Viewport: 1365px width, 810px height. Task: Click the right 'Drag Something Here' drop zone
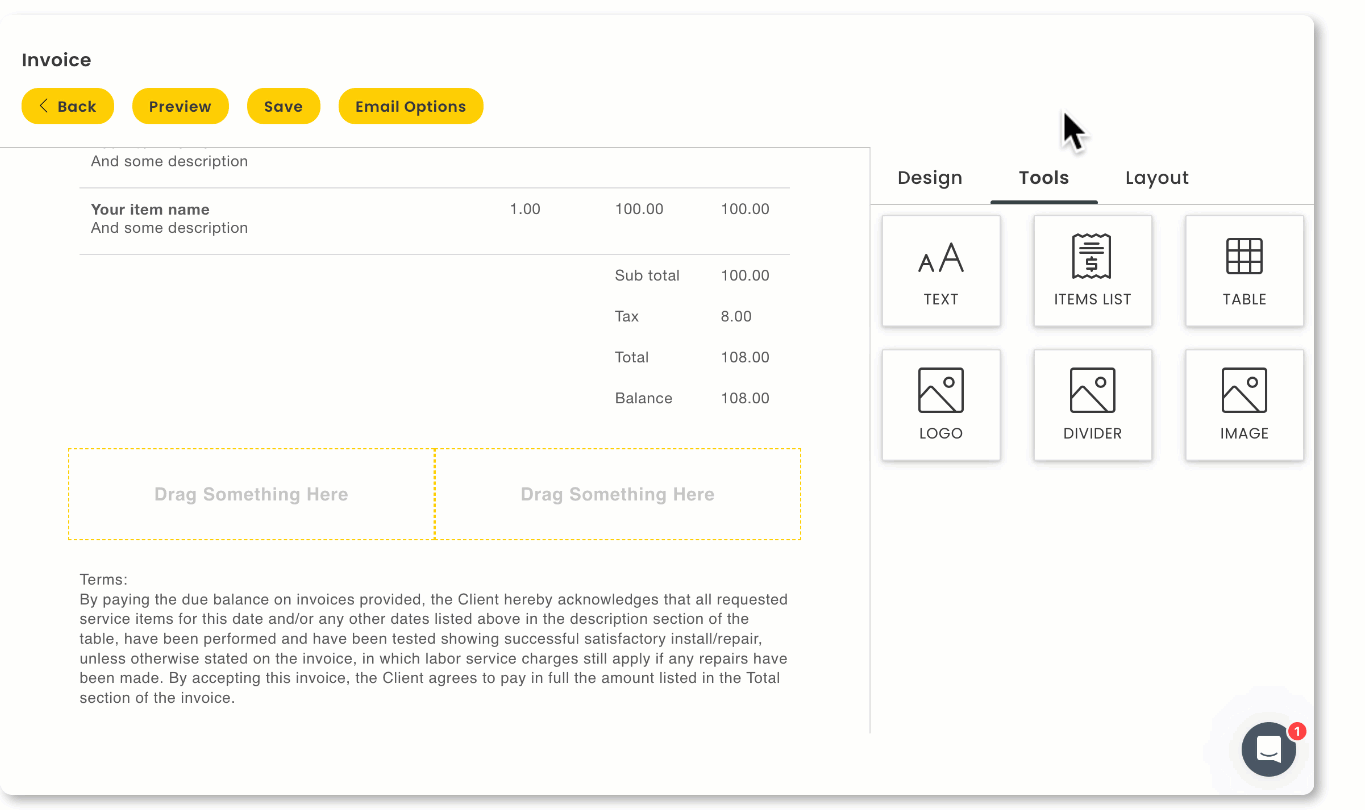tap(617, 494)
